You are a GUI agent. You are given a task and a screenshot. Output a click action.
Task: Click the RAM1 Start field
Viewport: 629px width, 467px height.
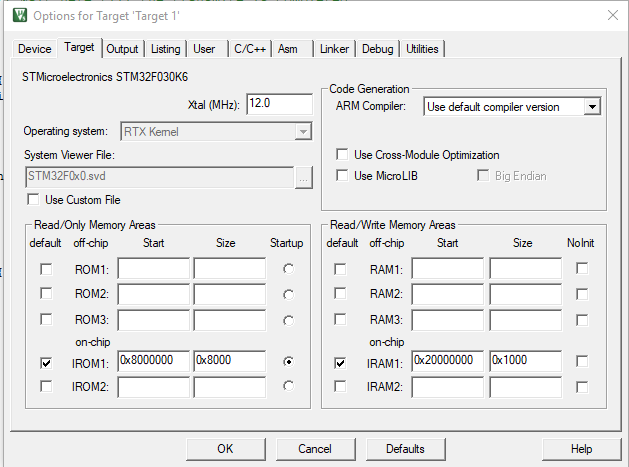pyautogui.click(x=448, y=268)
